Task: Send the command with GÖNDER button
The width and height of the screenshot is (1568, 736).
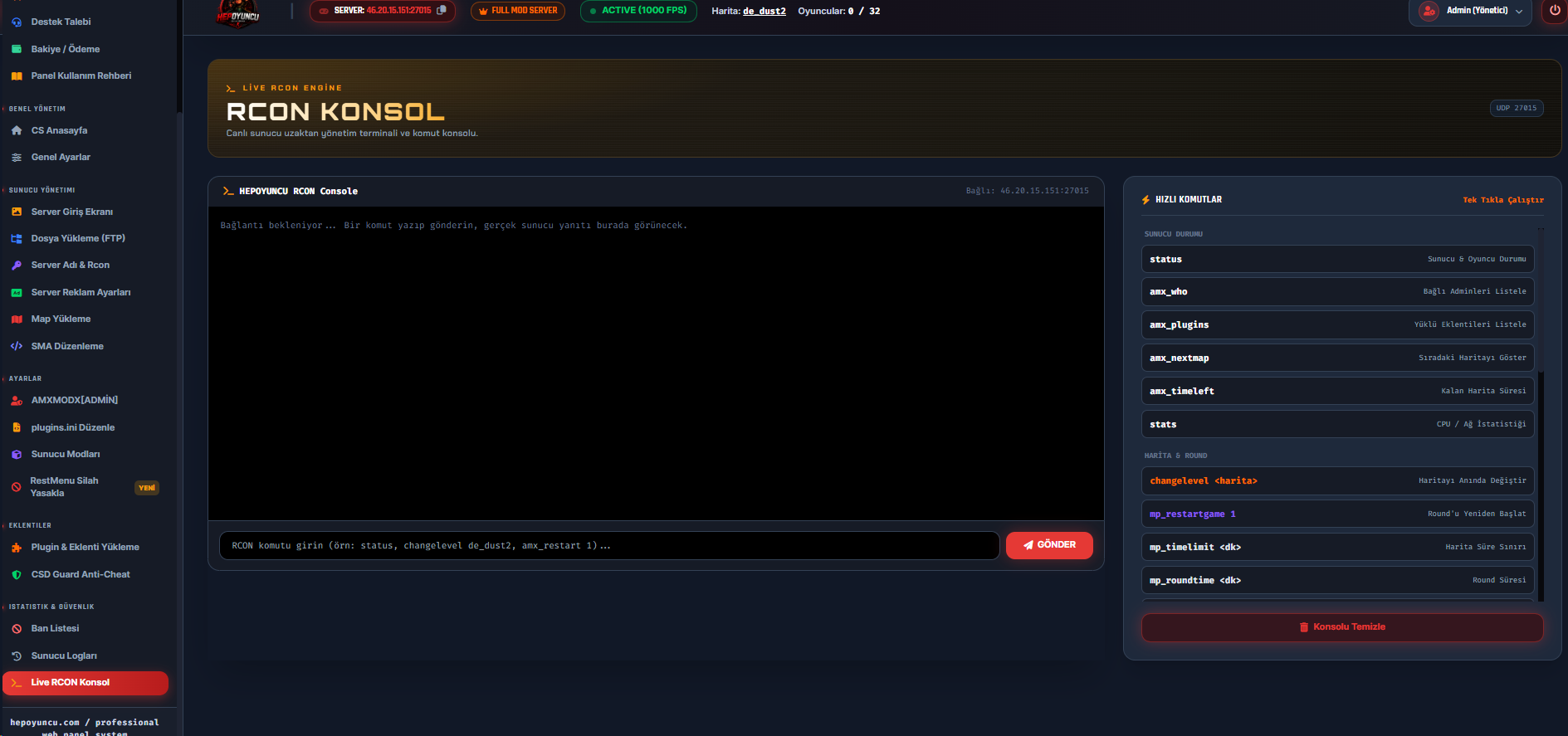Action: click(x=1049, y=545)
